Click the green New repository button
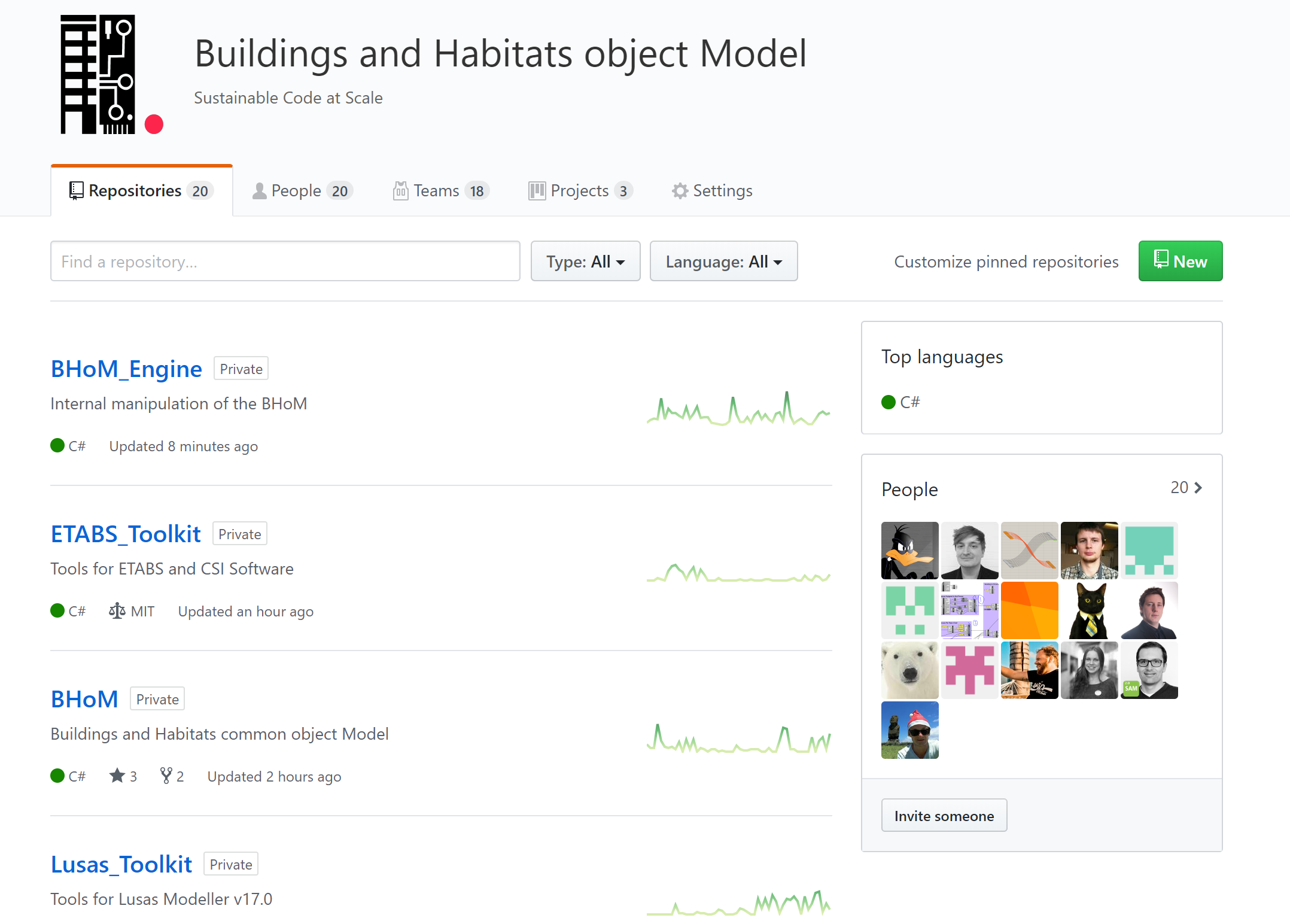The image size is (1290, 924). tap(1180, 262)
